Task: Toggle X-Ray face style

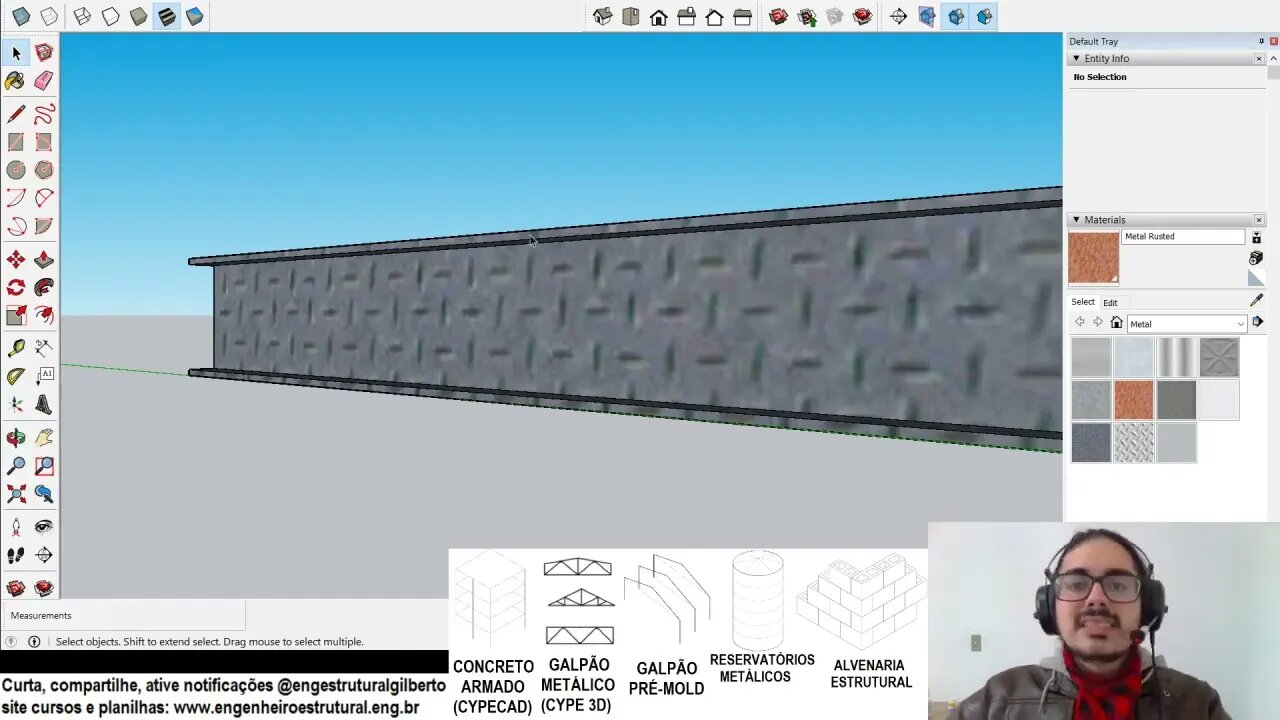Action: [x=21, y=16]
